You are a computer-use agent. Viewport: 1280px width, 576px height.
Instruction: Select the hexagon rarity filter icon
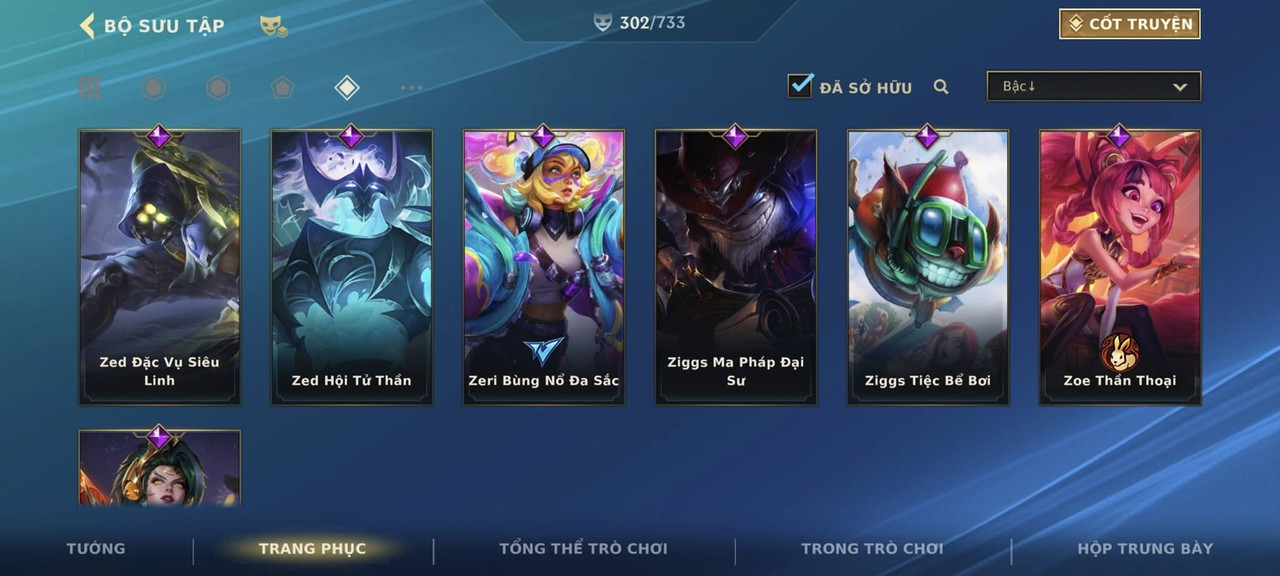[x=218, y=88]
